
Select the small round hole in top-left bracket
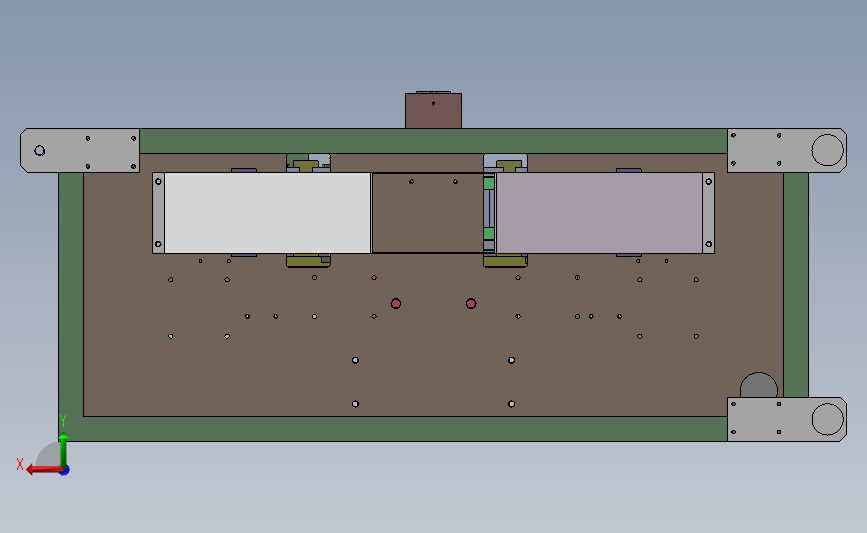click(39, 150)
